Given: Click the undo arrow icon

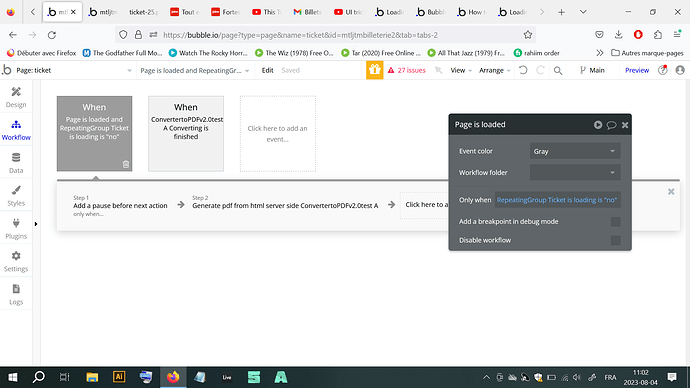Looking at the screenshot, I should pyautogui.click(x=523, y=70).
